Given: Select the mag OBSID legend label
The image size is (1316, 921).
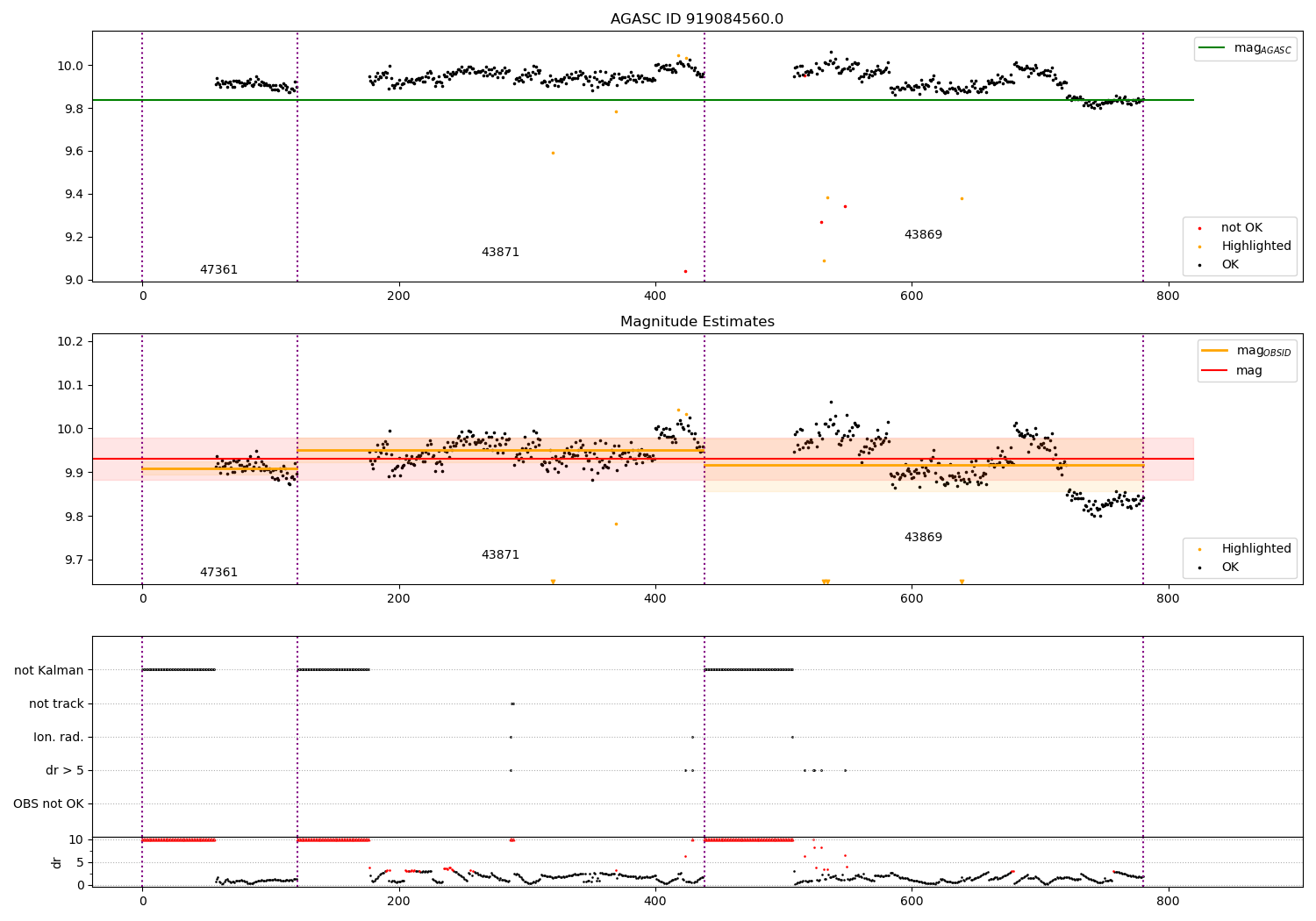Looking at the screenshot, I should (1263, 351).
